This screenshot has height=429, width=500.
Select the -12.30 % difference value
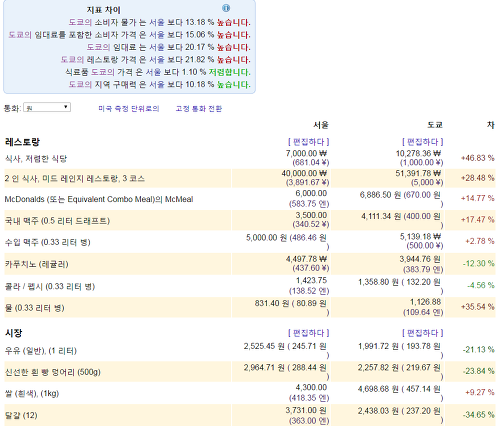(x=479, y=263)
